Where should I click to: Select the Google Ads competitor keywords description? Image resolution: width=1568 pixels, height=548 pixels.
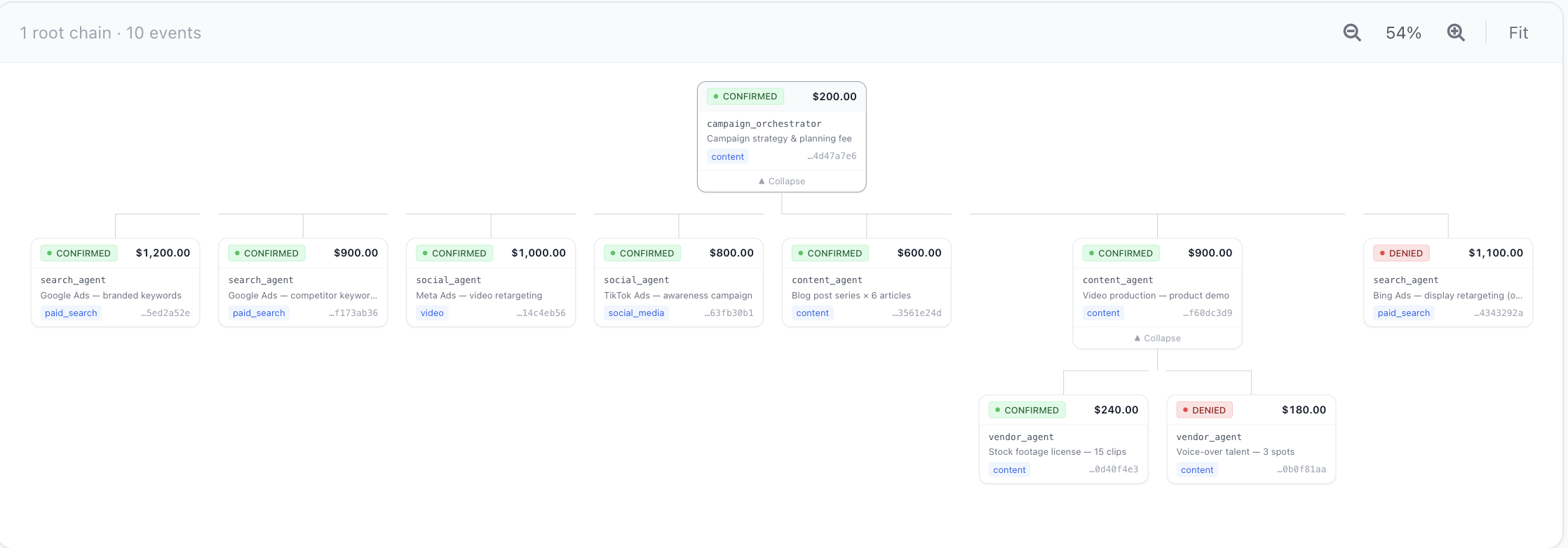click(x=302, y=296)
